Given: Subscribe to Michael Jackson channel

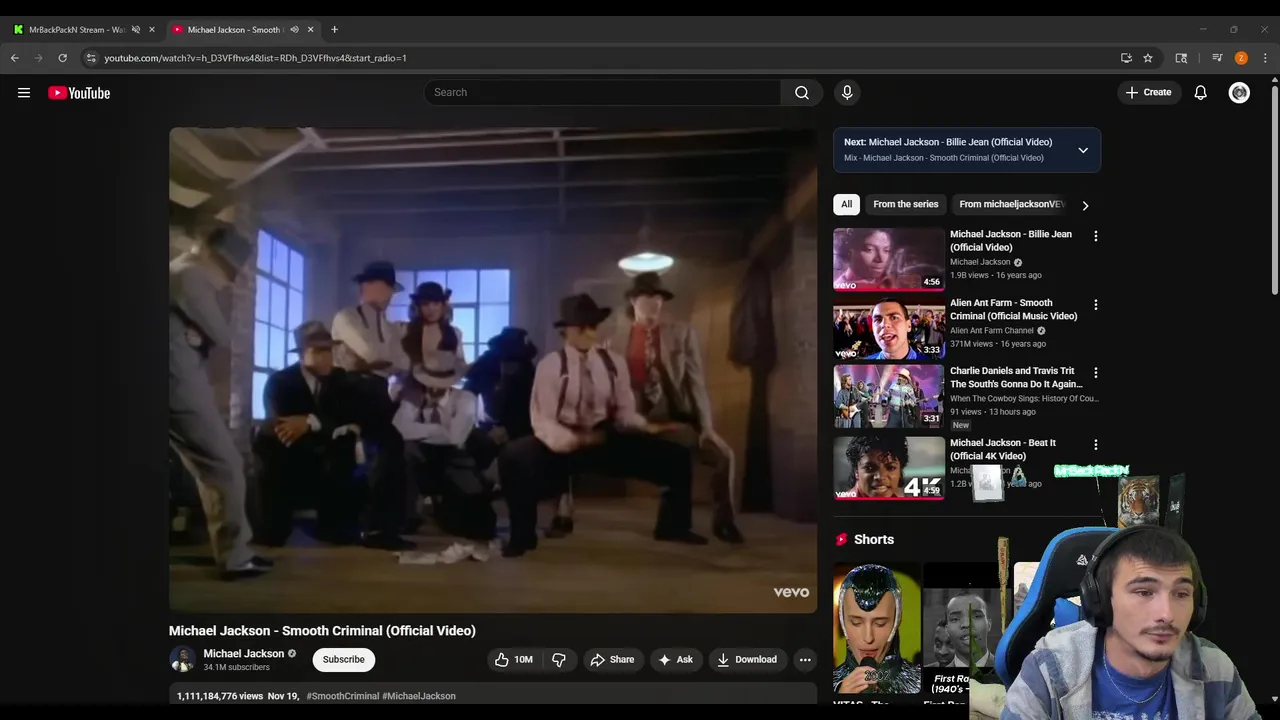Looking at the screenshot, I should click(343, 659).
